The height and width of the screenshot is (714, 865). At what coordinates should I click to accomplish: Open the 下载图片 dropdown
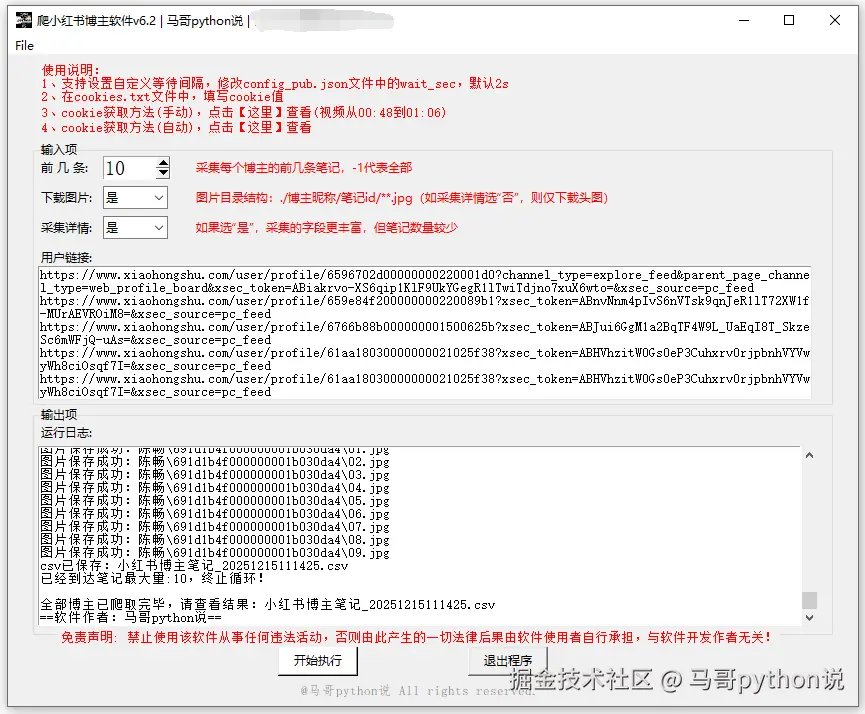click(x=135, y=198)
